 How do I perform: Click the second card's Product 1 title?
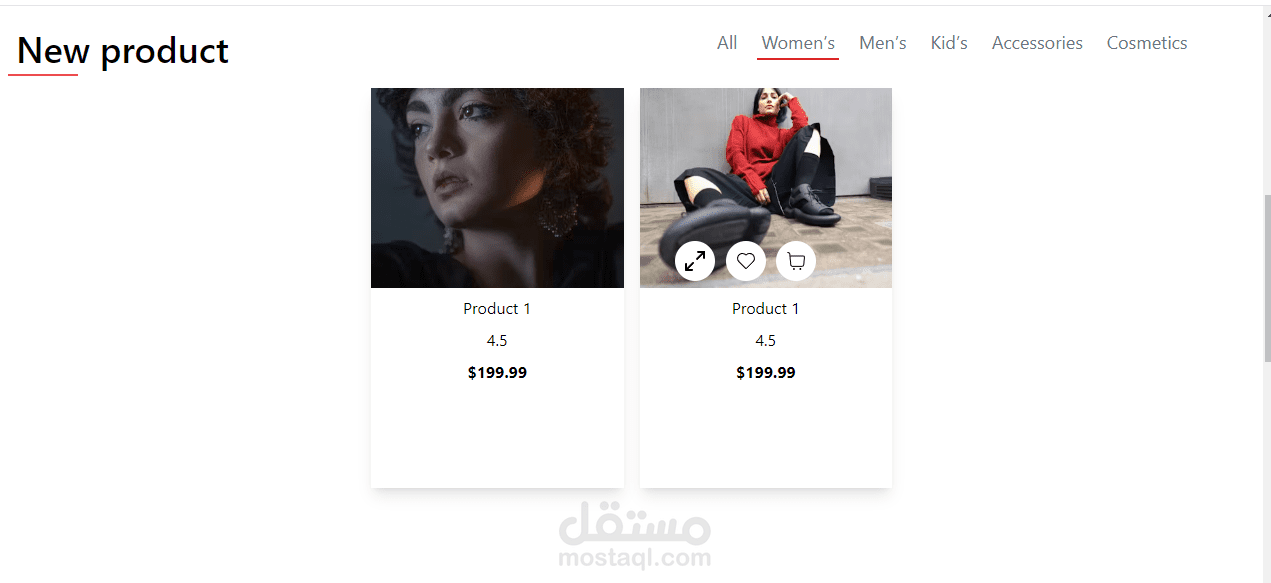(x=766, y=309)
